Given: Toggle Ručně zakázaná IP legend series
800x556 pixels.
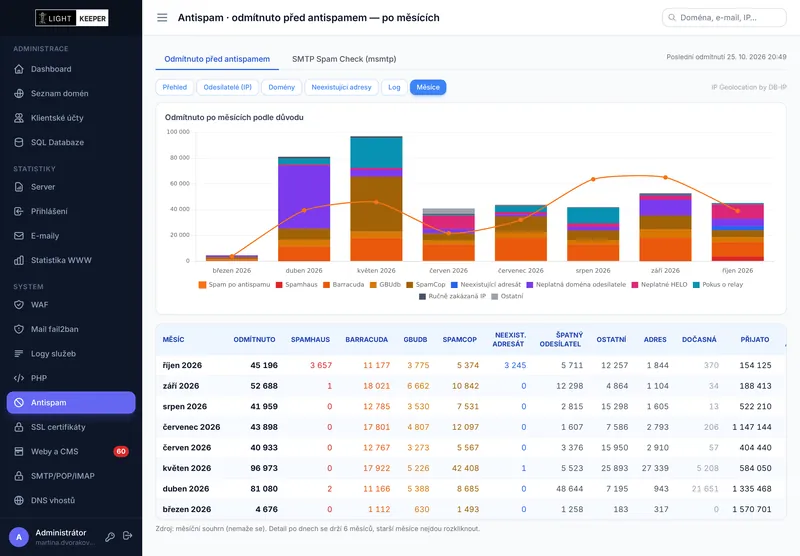Looking at the screenshot, I should tap(452, 296).
